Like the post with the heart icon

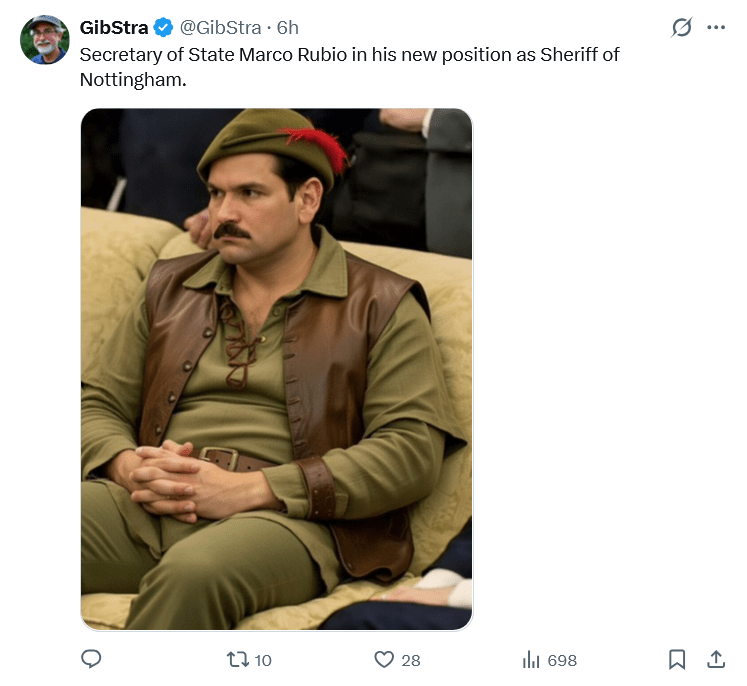point(384,659)
